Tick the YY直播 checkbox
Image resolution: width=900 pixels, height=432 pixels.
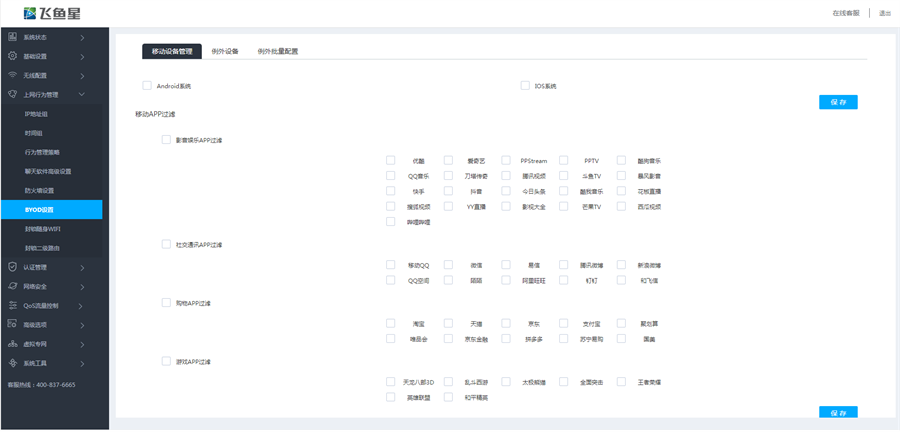[x=448, y=206]
